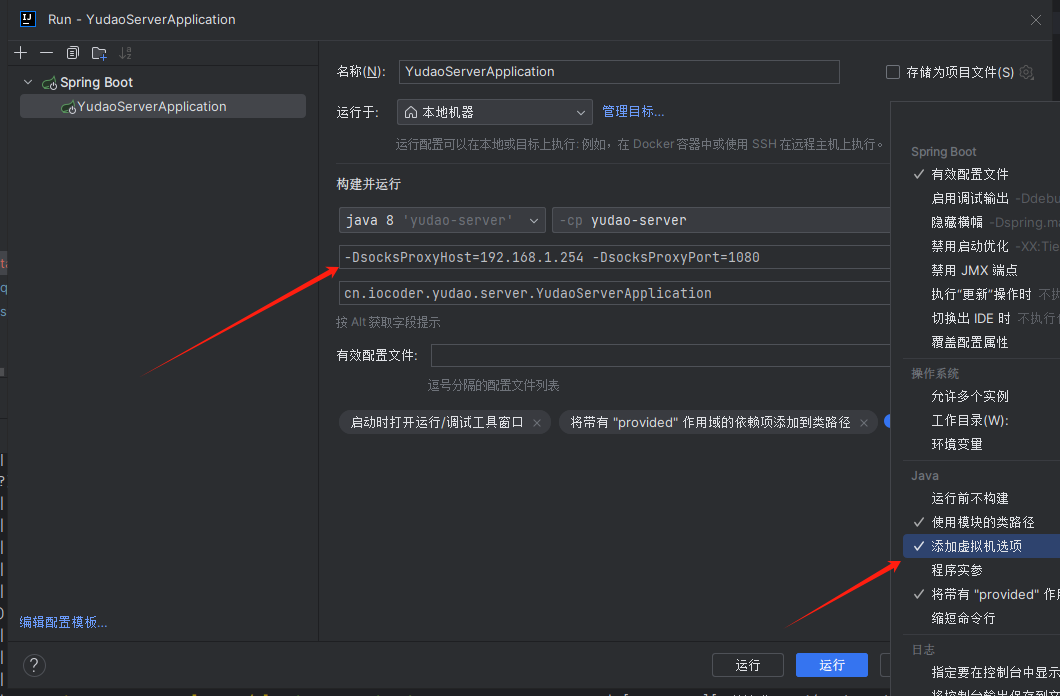Image resolution: width=1060 pixels, height=696 pixels.
Task: Click the VM options field with -DsocksProxyHost
Action: (x=613, y=258)
